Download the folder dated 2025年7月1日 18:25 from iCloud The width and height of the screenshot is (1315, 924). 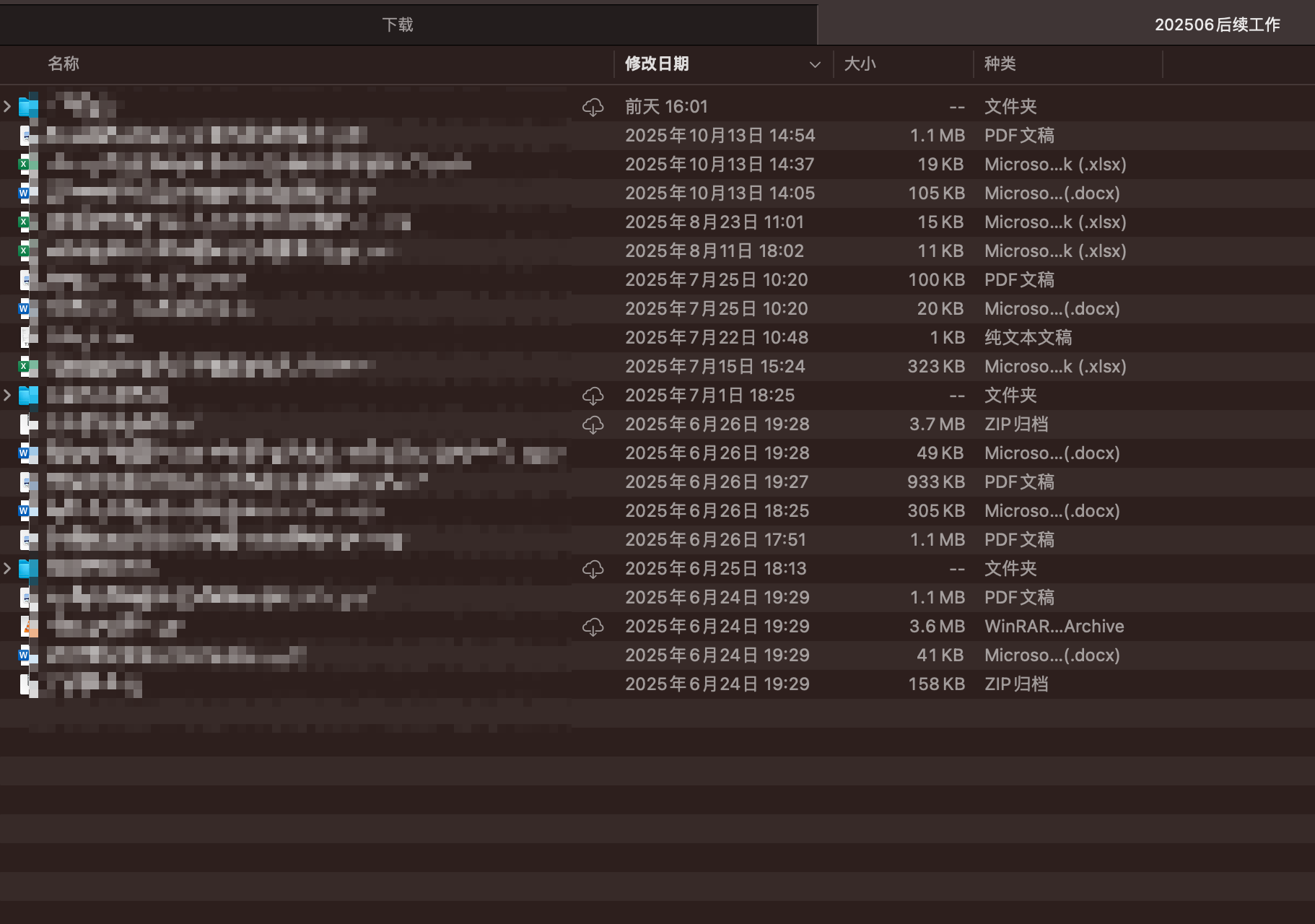(593, 396)
